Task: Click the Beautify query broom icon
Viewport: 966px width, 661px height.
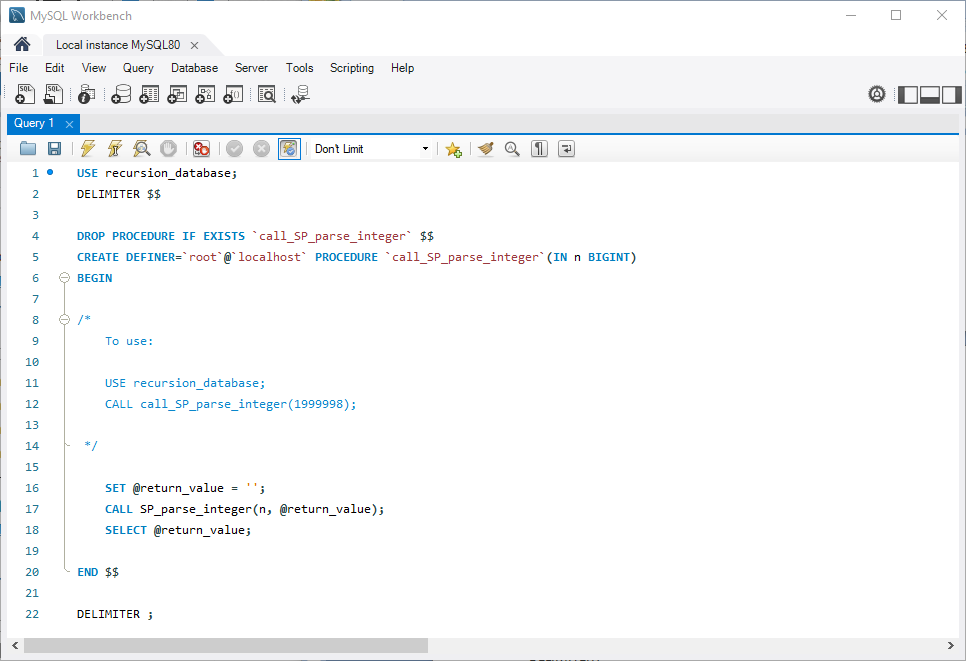Action: coord(486,149)
